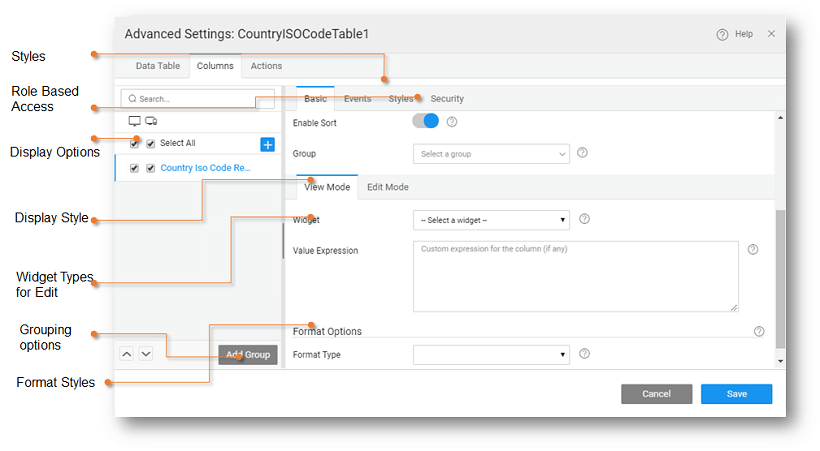This screenshot has width=820, height=451.
Task: Toggle second checkbox for Country Iso Code row
Action: pyautogui.click(x=150, y=168)
